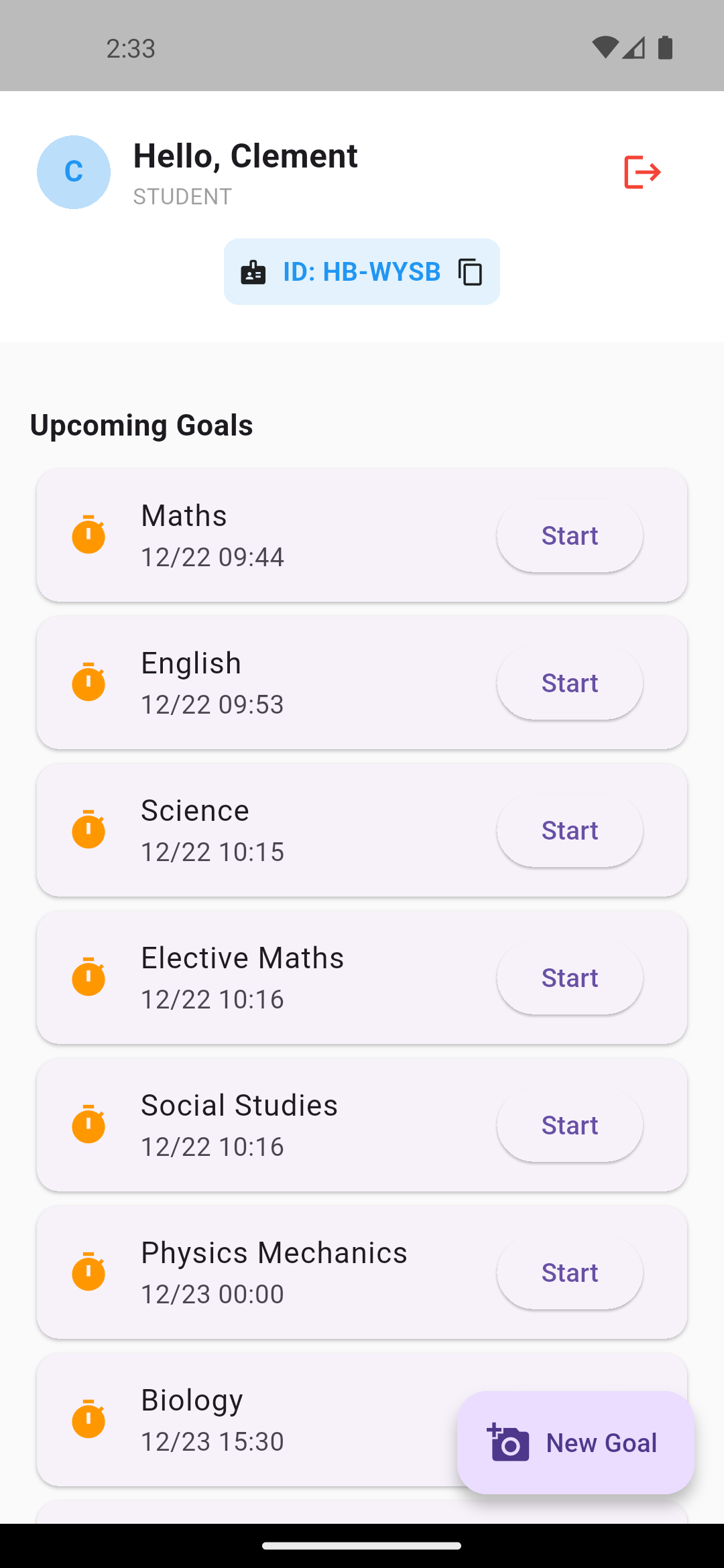This screenshot has width=724, height=1568.
Task: Tap the HB-WYSB ID chip text
Action: pyautogui.click(x=362, y=272)
